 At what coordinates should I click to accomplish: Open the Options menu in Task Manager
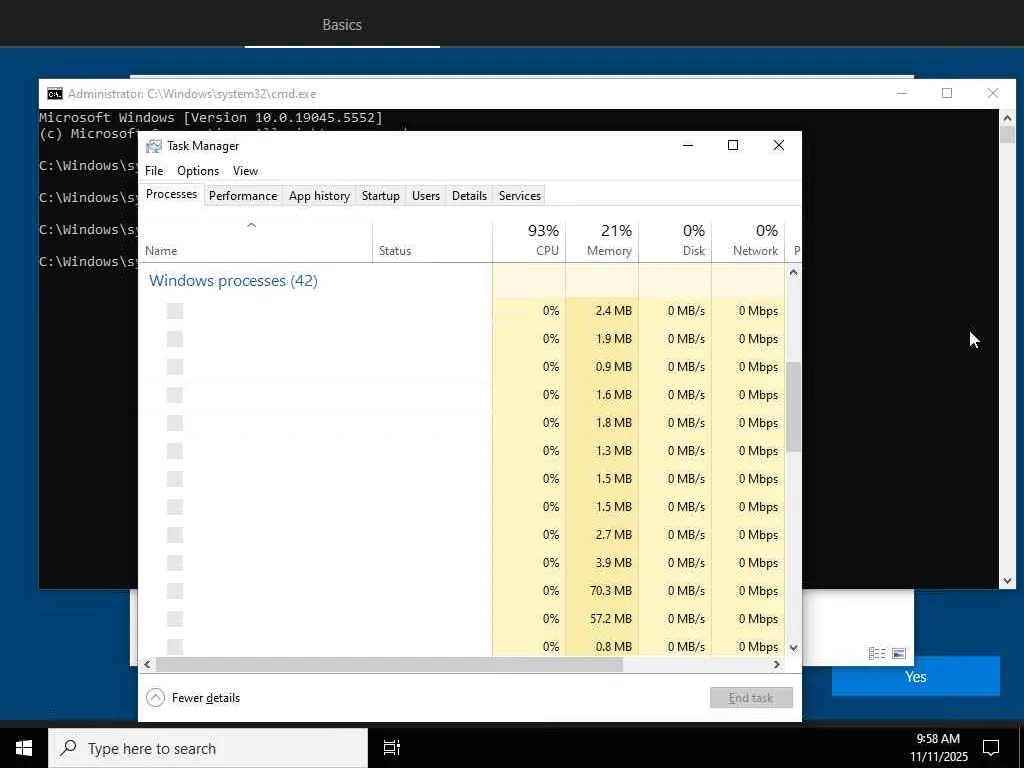pos(198,171)
